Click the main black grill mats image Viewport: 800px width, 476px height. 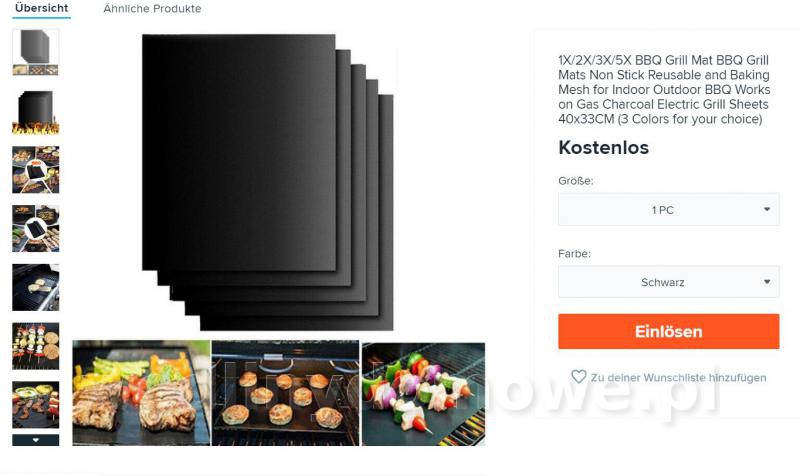point(268,182)
